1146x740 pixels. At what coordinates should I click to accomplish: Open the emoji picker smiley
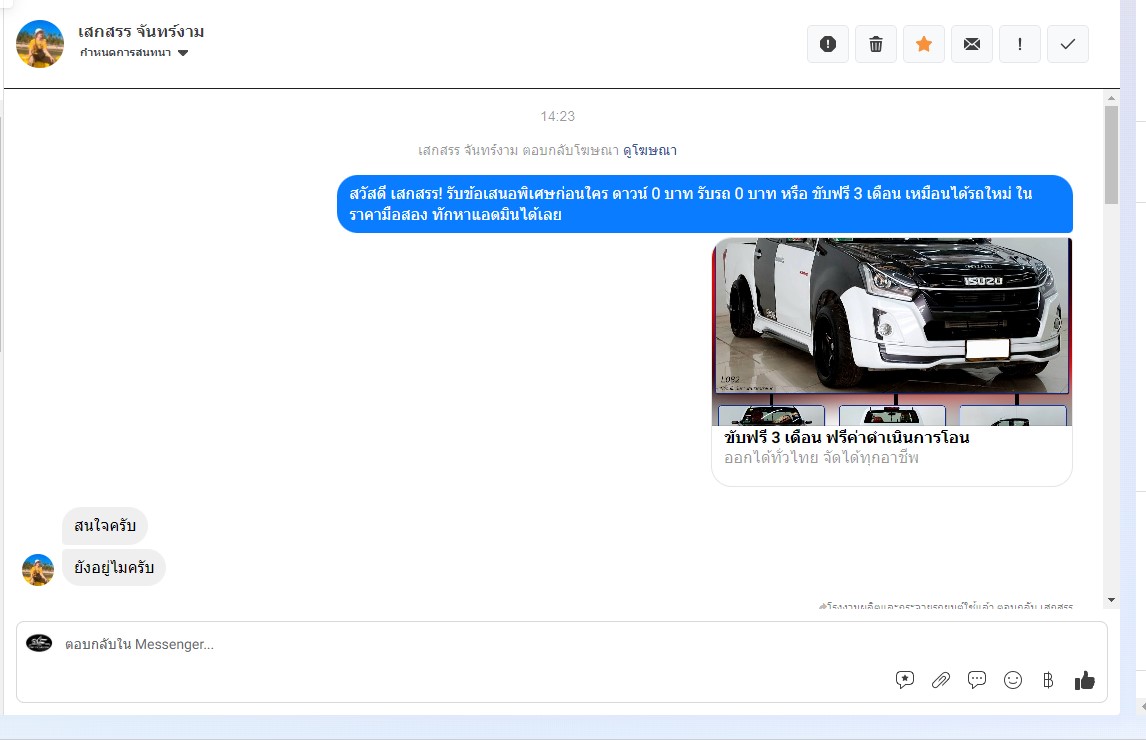coord(1013,680)
